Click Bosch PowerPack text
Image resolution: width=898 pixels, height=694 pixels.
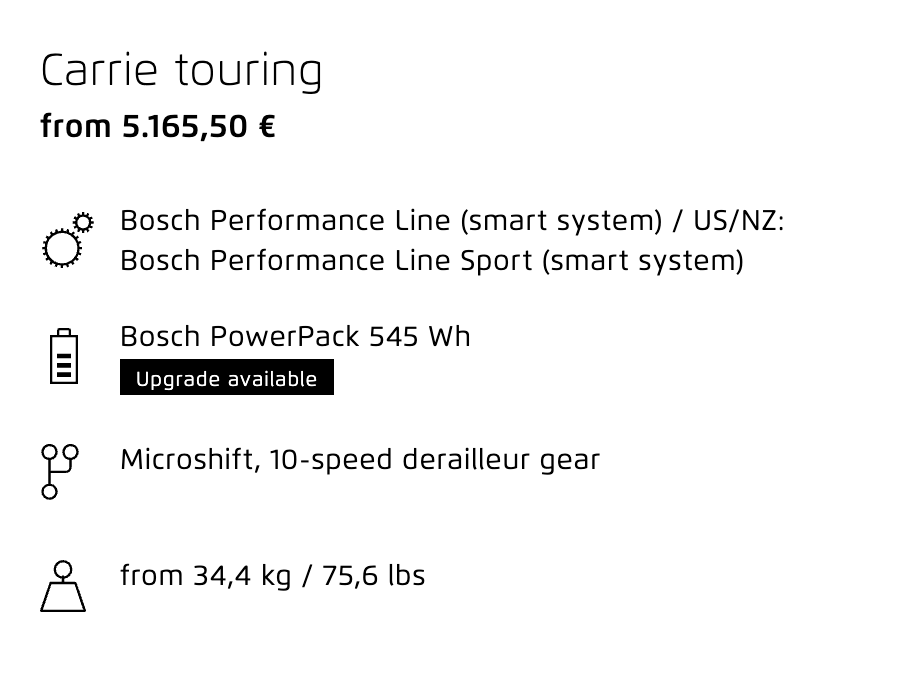click(240, 336)
